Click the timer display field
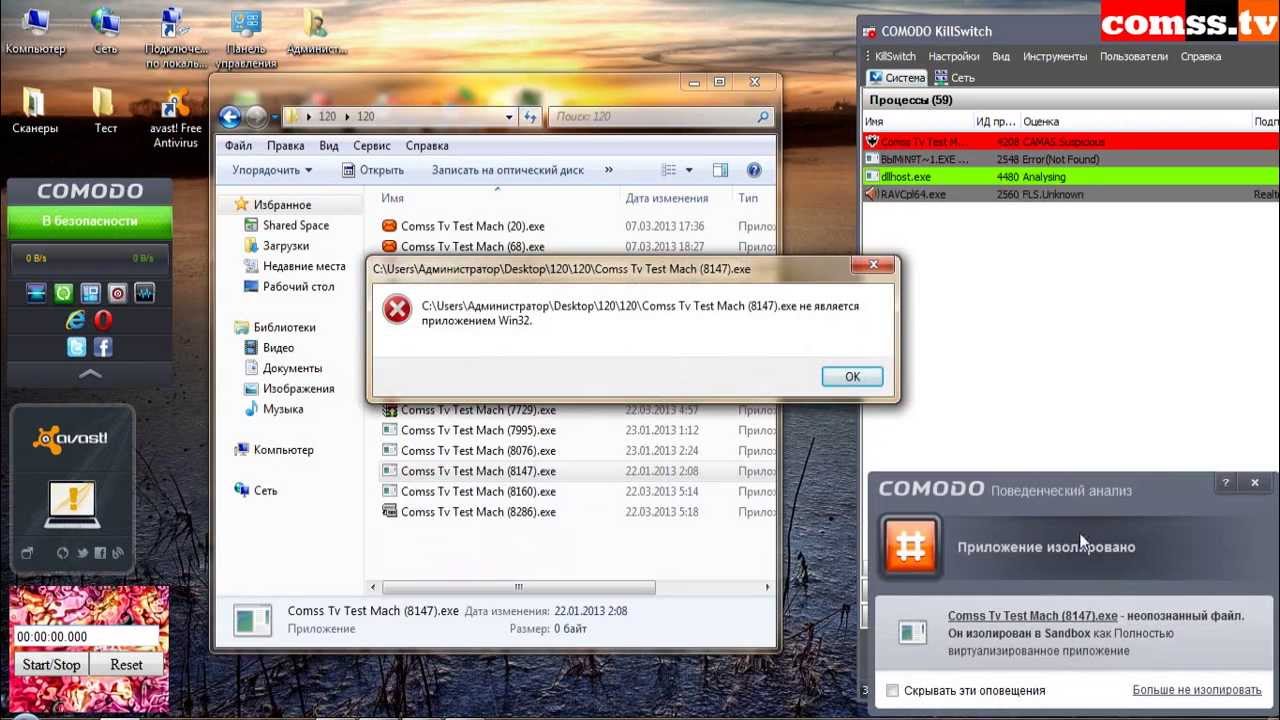 click(x=88, y=637)
